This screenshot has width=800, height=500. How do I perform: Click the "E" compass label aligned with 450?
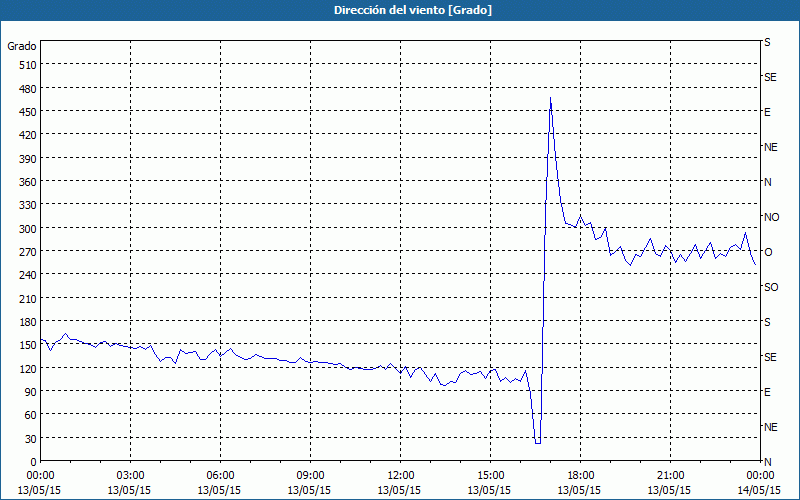point(767,112)
